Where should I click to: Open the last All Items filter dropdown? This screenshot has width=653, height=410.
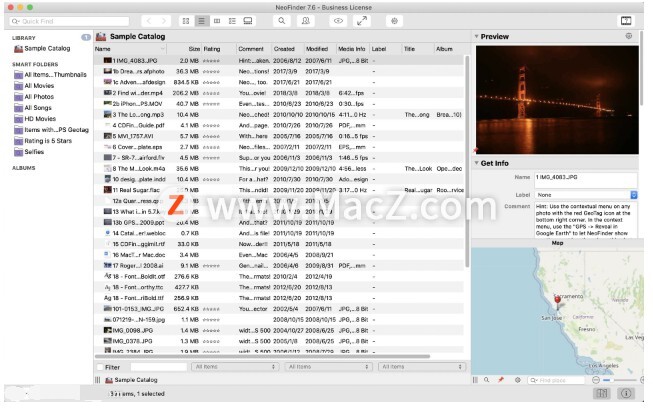pos(422,367)
